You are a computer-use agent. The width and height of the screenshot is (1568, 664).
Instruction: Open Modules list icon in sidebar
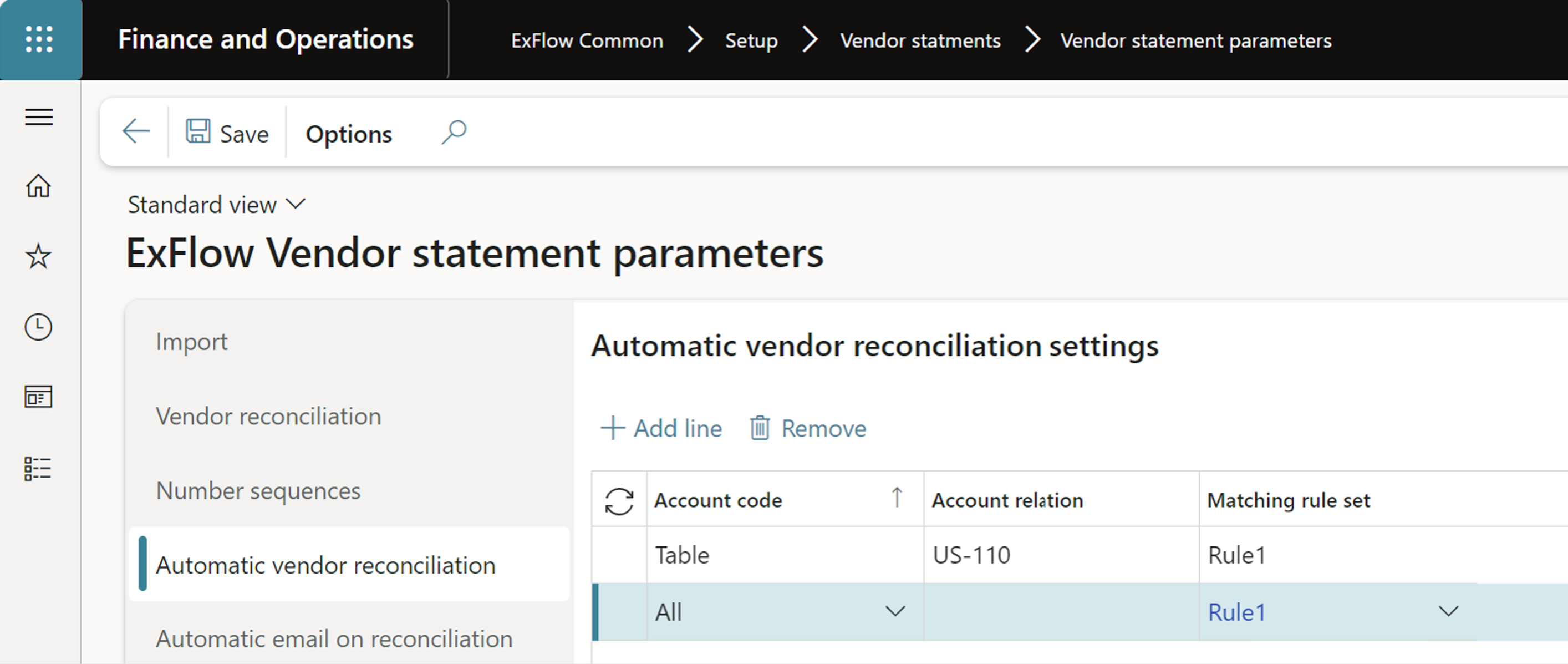click(38, 469)
